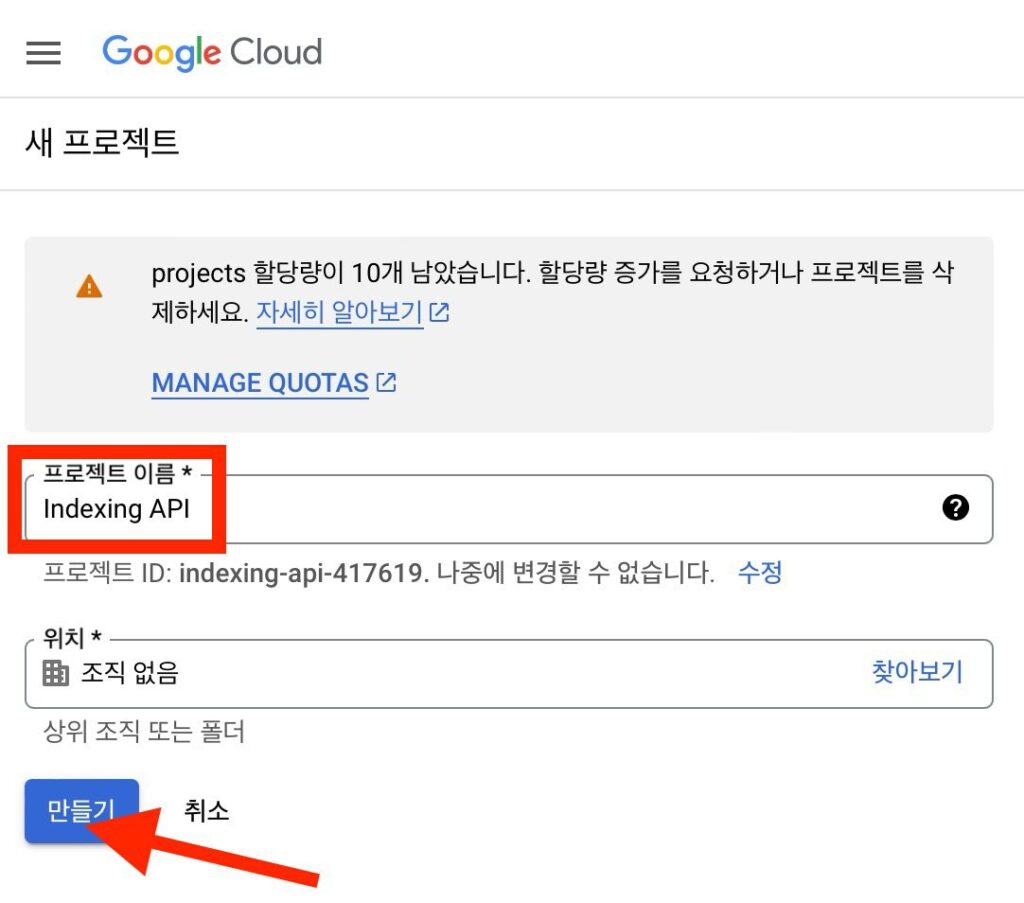
Task: Cancel with the 취소 button
Action: click(206, 810)
